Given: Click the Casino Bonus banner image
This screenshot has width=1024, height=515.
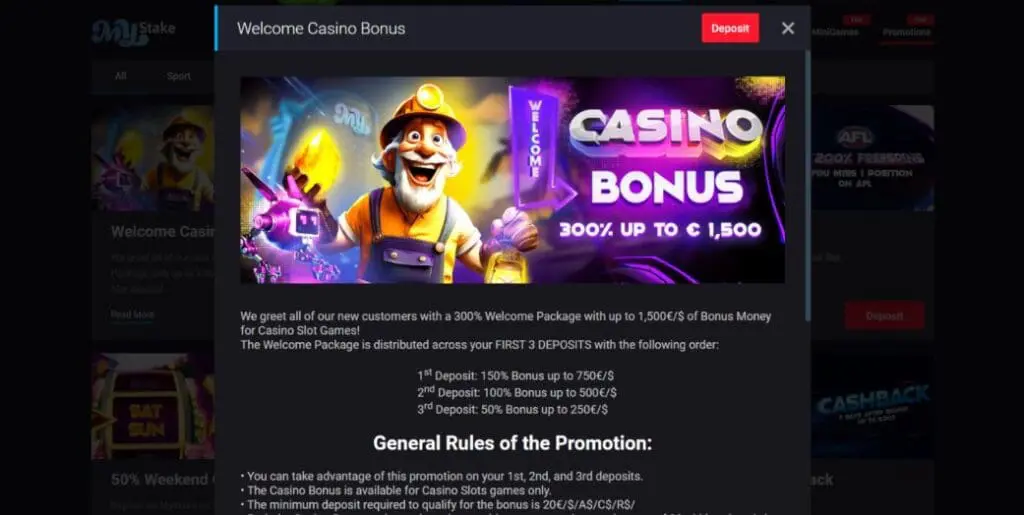Looking at the screenshot, I should [513, 180].
